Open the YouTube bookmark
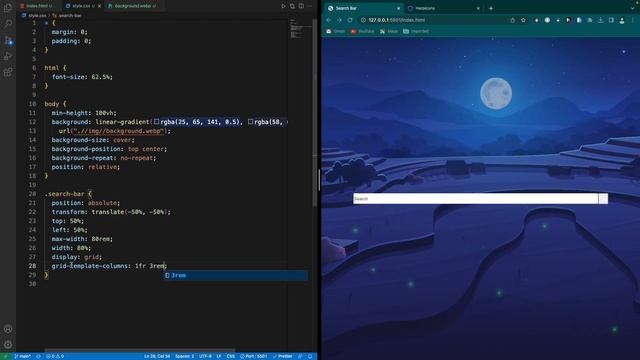Viewport: 640px width, 360px height. [362, 31]
